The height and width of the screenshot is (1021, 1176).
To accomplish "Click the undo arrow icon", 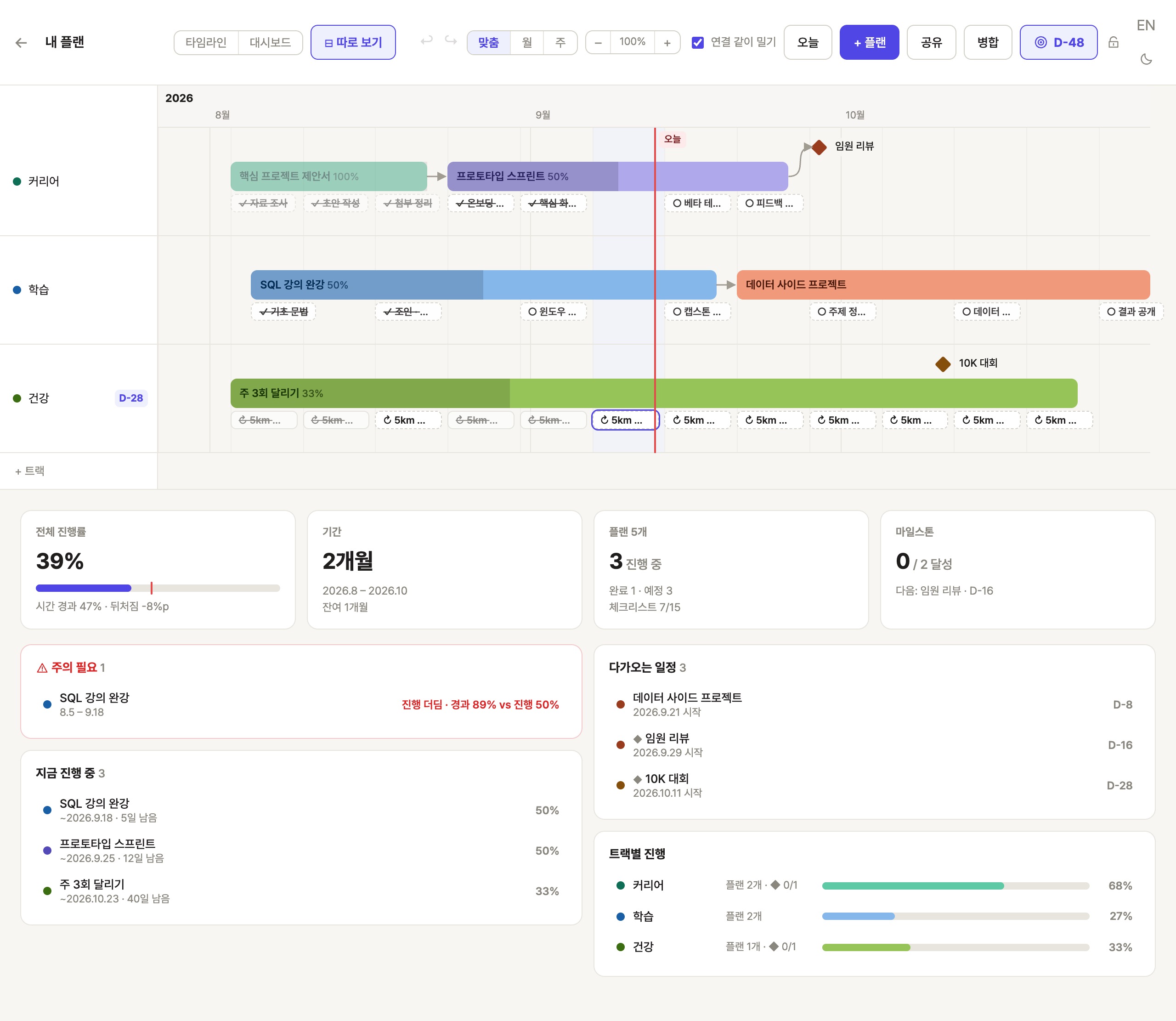I will click(x=427, y=40).
